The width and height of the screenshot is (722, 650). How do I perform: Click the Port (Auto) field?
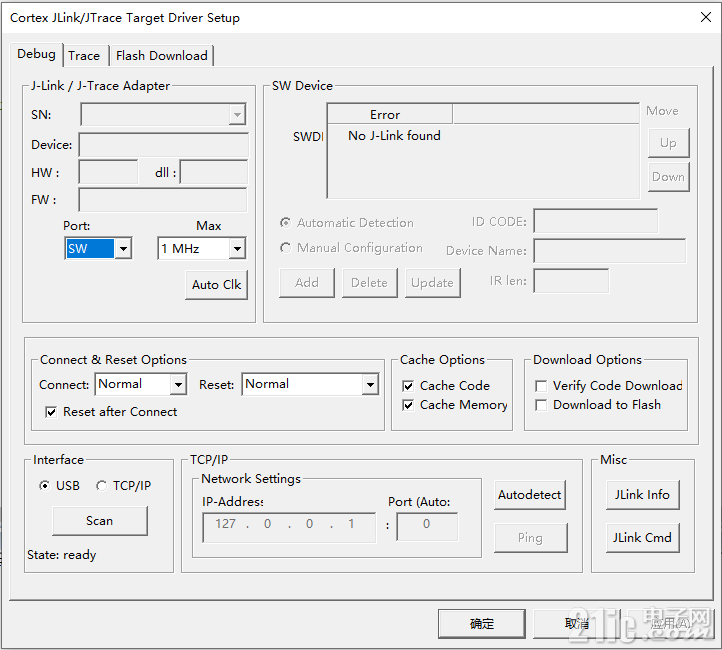[427, 528]
